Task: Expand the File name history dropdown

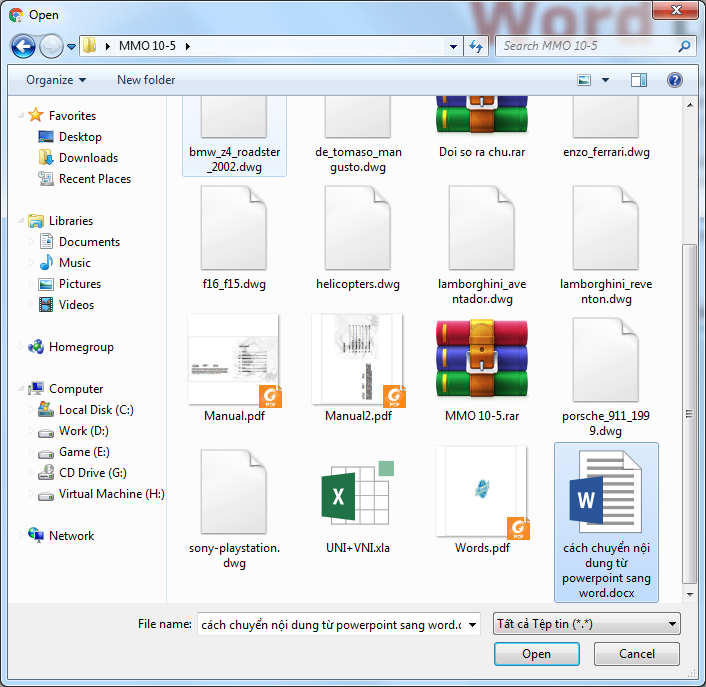Action: point(472,624)
